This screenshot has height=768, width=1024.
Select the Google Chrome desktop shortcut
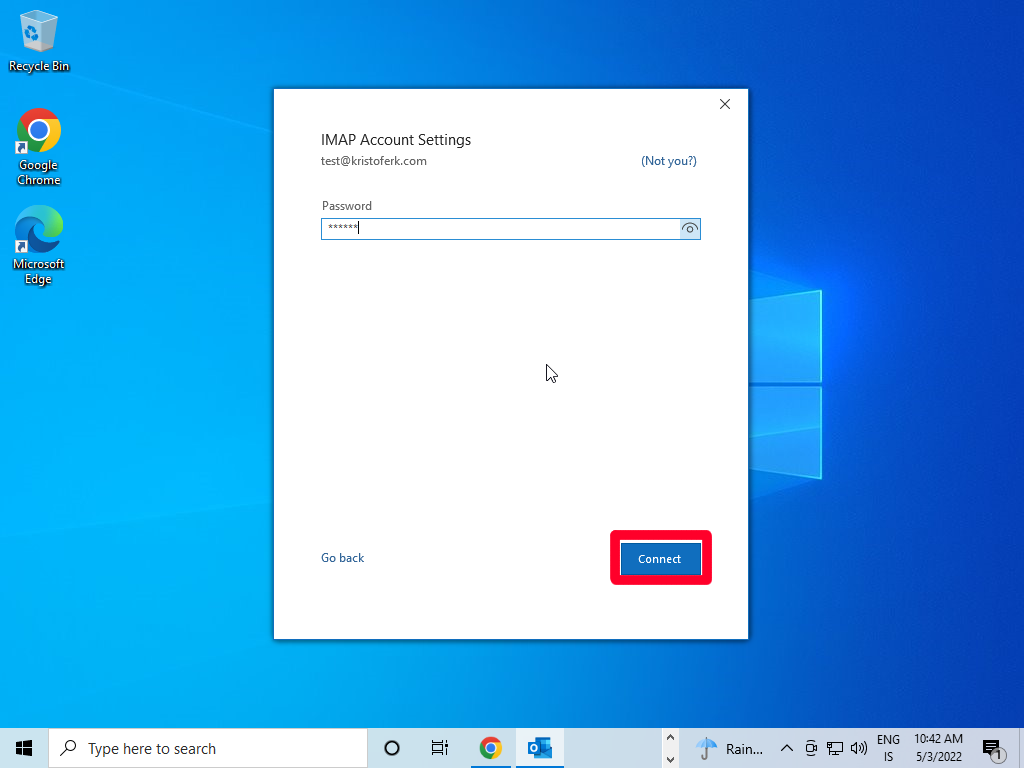coord(39,147)
